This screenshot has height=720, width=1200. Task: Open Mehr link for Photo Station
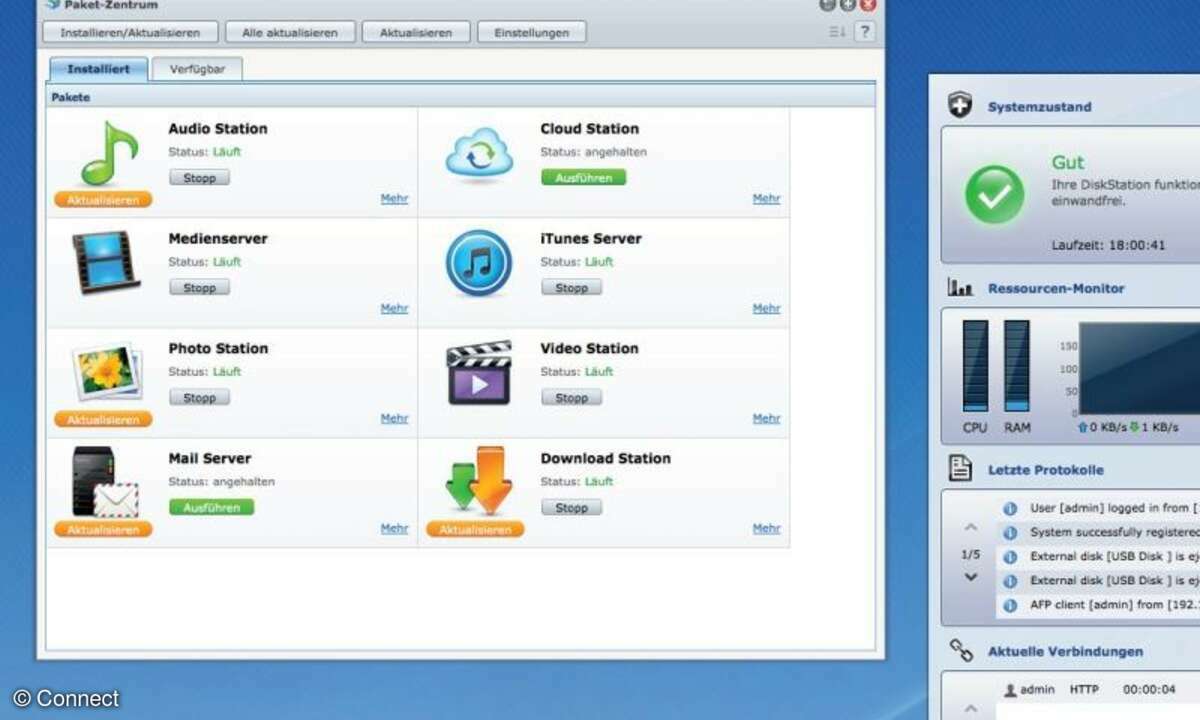point(394,419)
